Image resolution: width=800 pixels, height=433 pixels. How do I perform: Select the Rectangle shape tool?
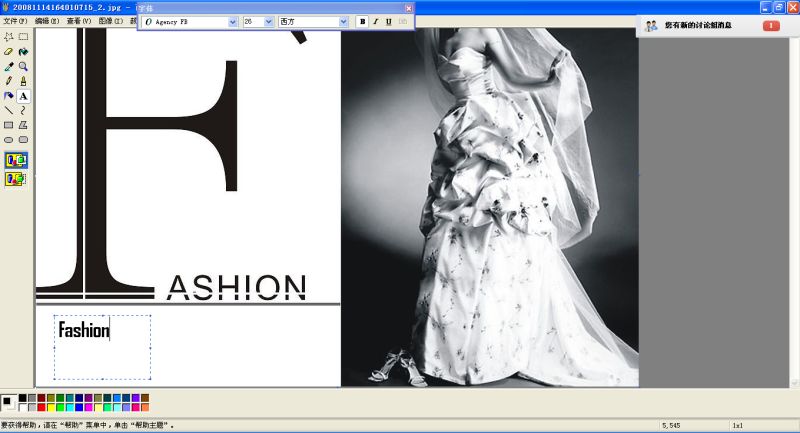(9, 125)
